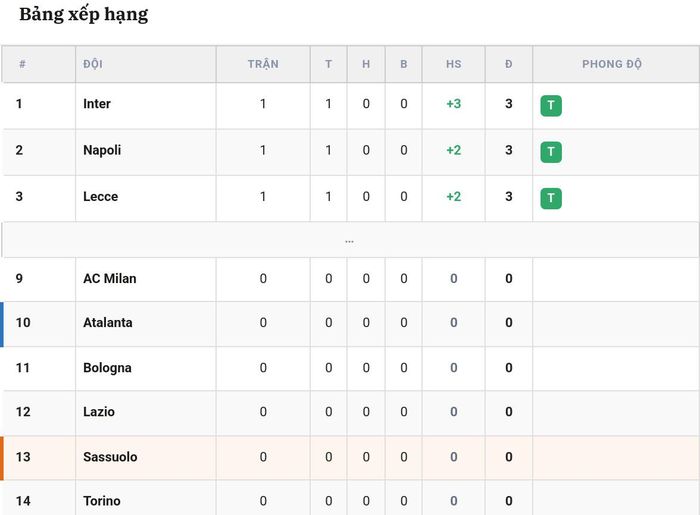Click the Lazio team name
Viewport: 700px width, 515px height.
pyautogui.click(x=99, y=411)
